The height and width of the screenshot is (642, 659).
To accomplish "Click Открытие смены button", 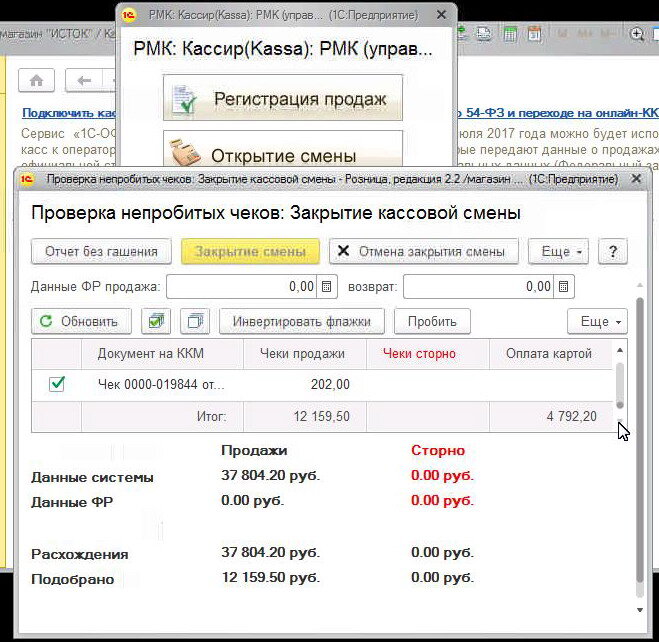I will coord(283,149).
